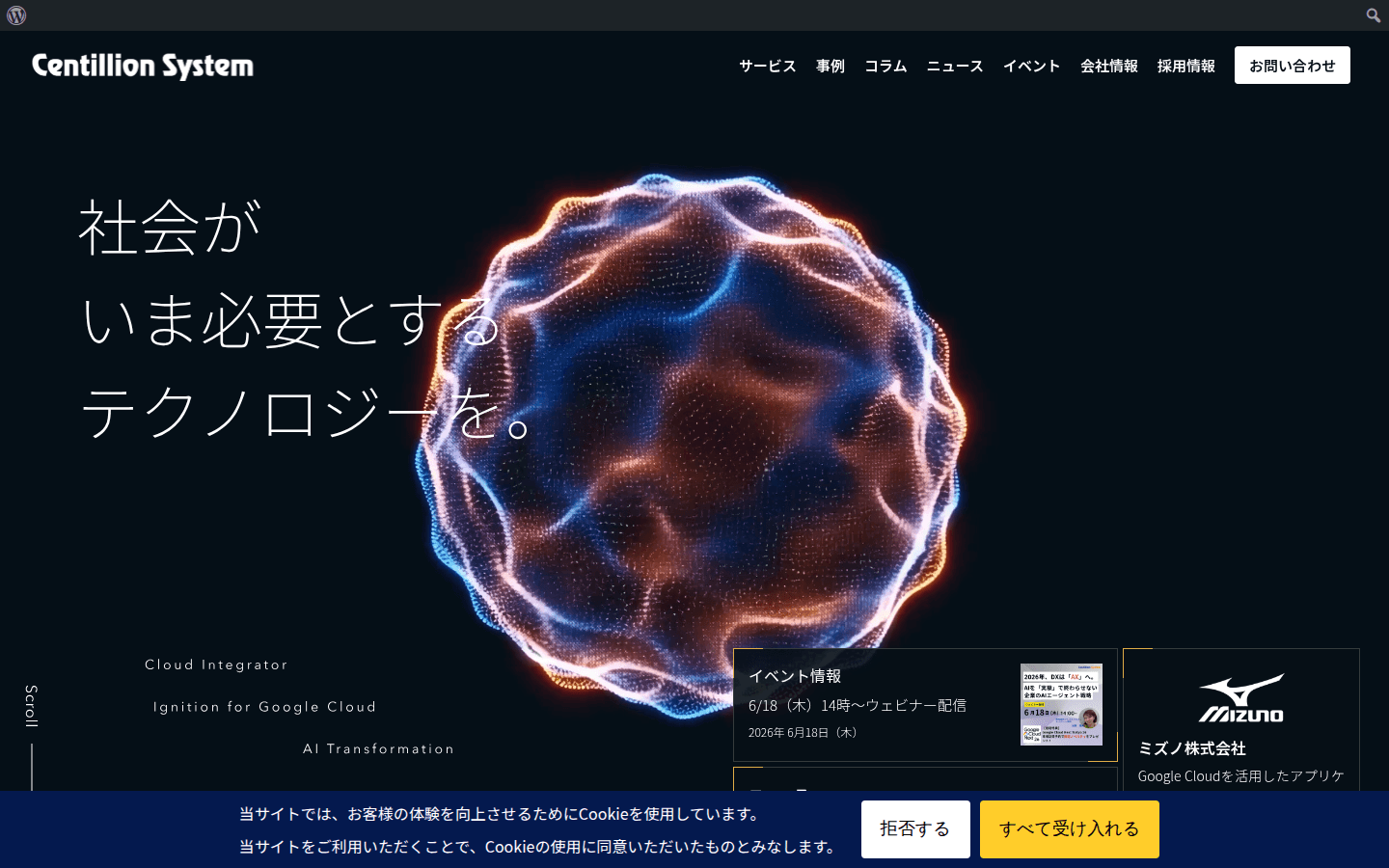Open the 採用情報 page
1389x868 pixels.
(1186, 66)
